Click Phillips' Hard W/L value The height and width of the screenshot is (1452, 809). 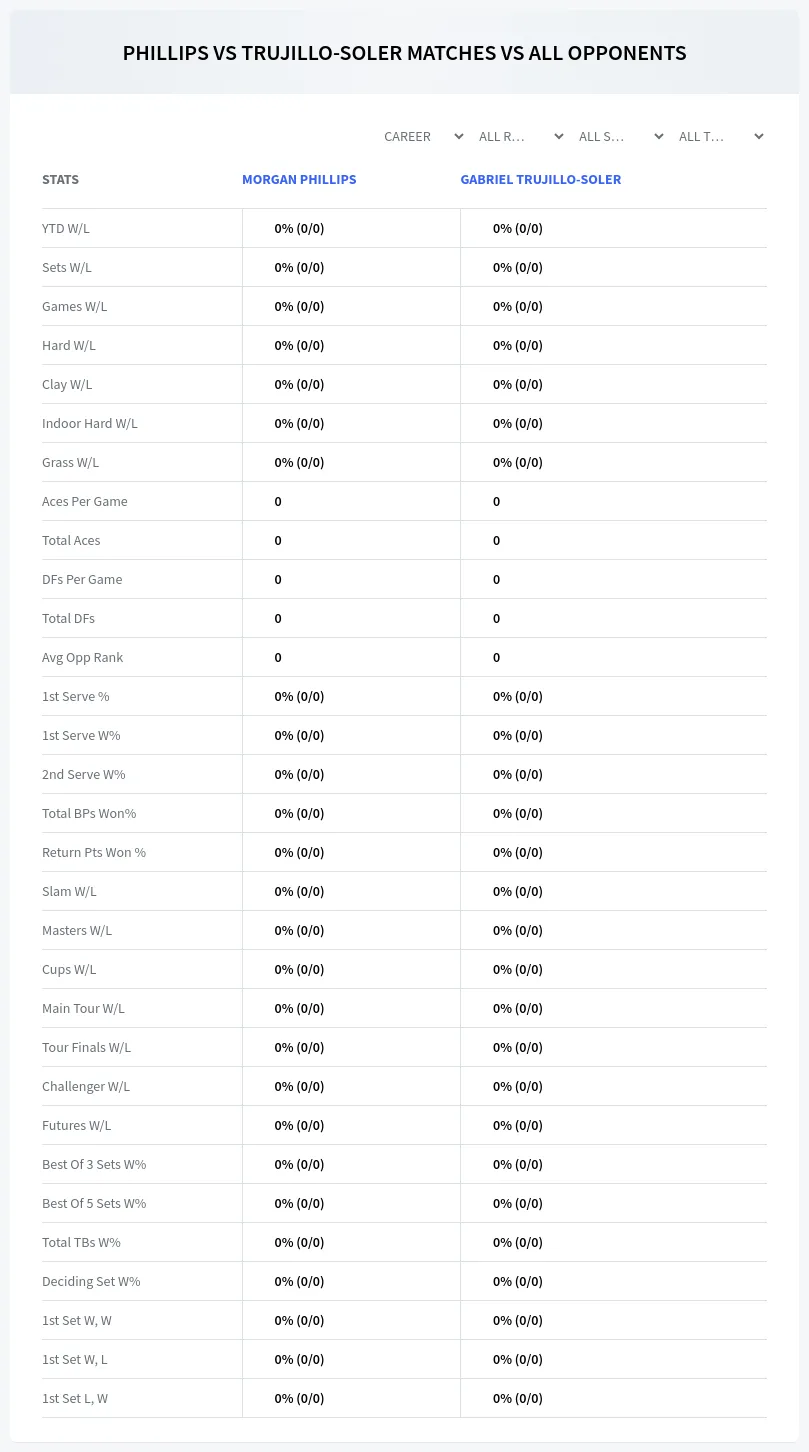click(x=300, y=345)
